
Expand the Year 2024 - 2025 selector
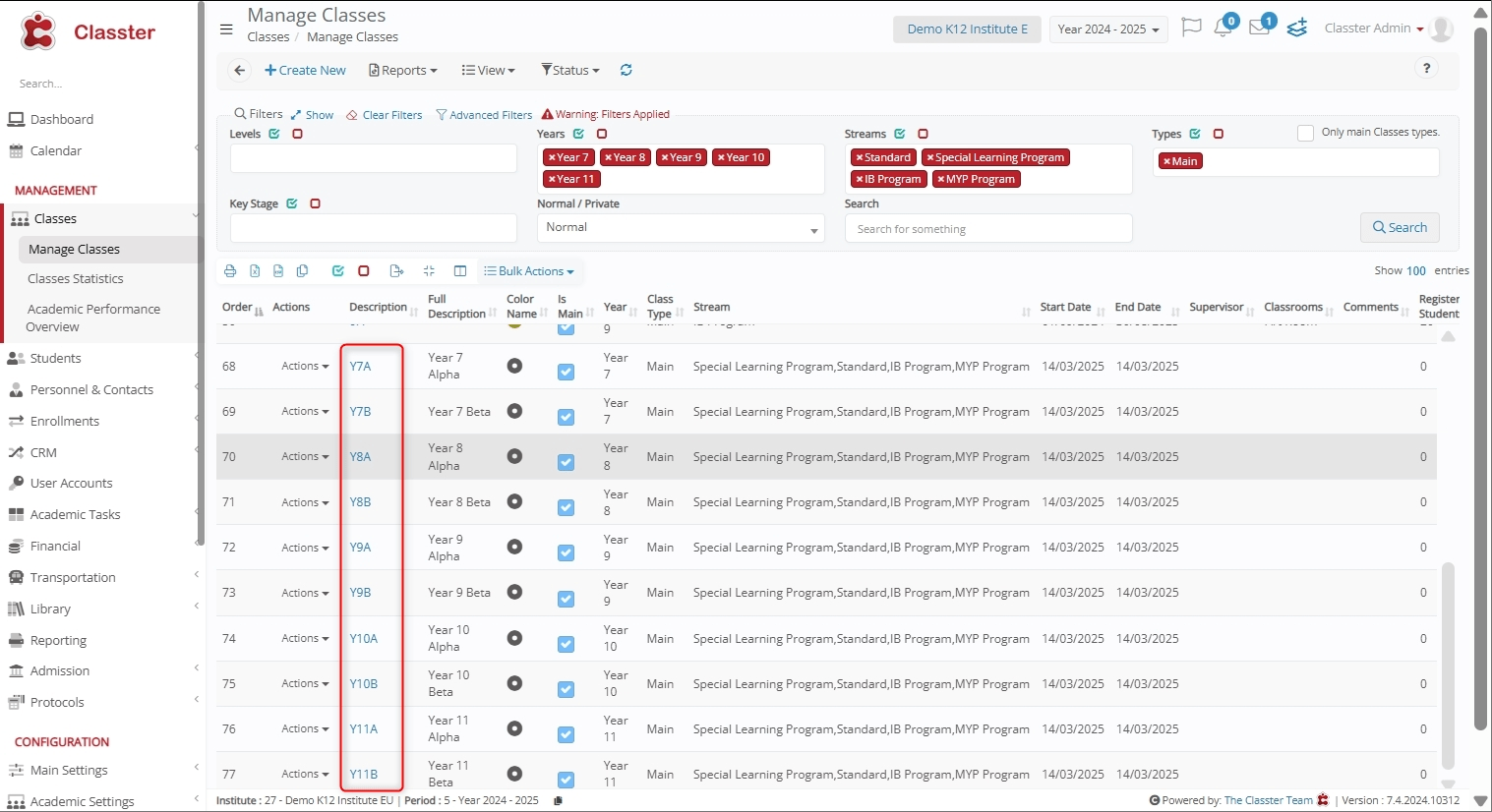[1108, 29]
